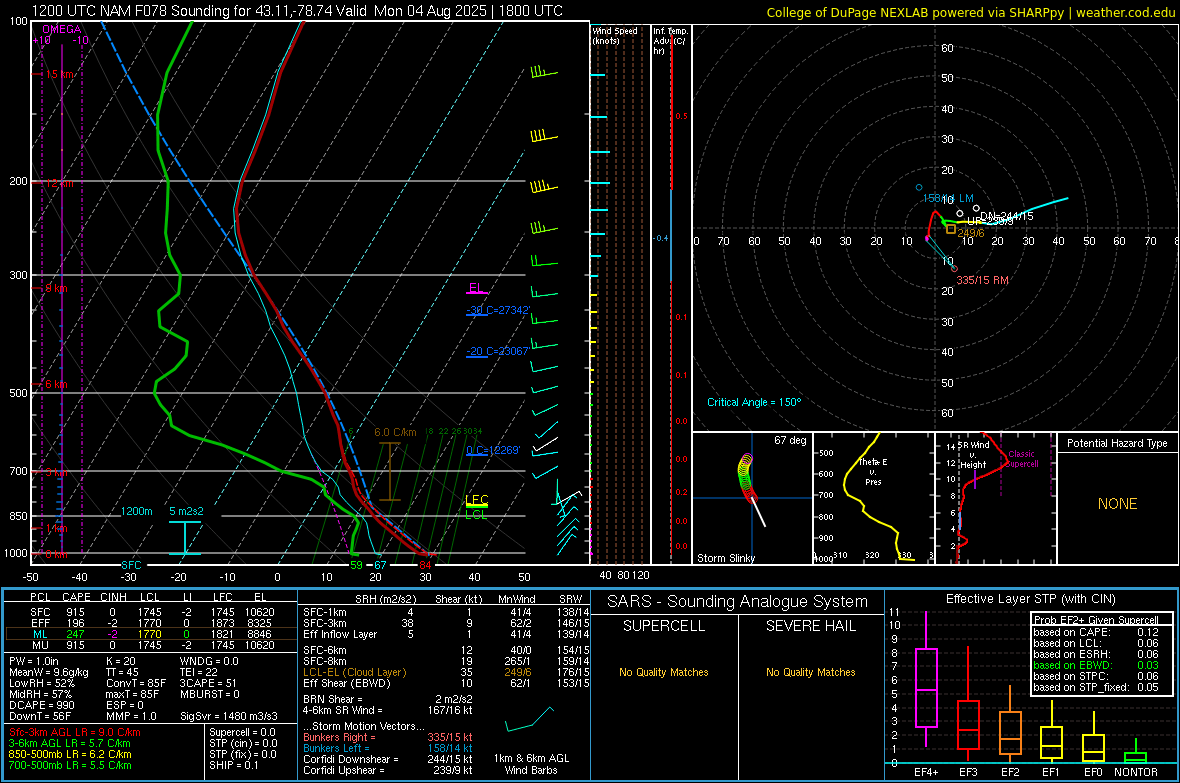This screenshot has height=783, width=1180.
Task: Click the -30 C=27342' height label
Action: (498, 310)
